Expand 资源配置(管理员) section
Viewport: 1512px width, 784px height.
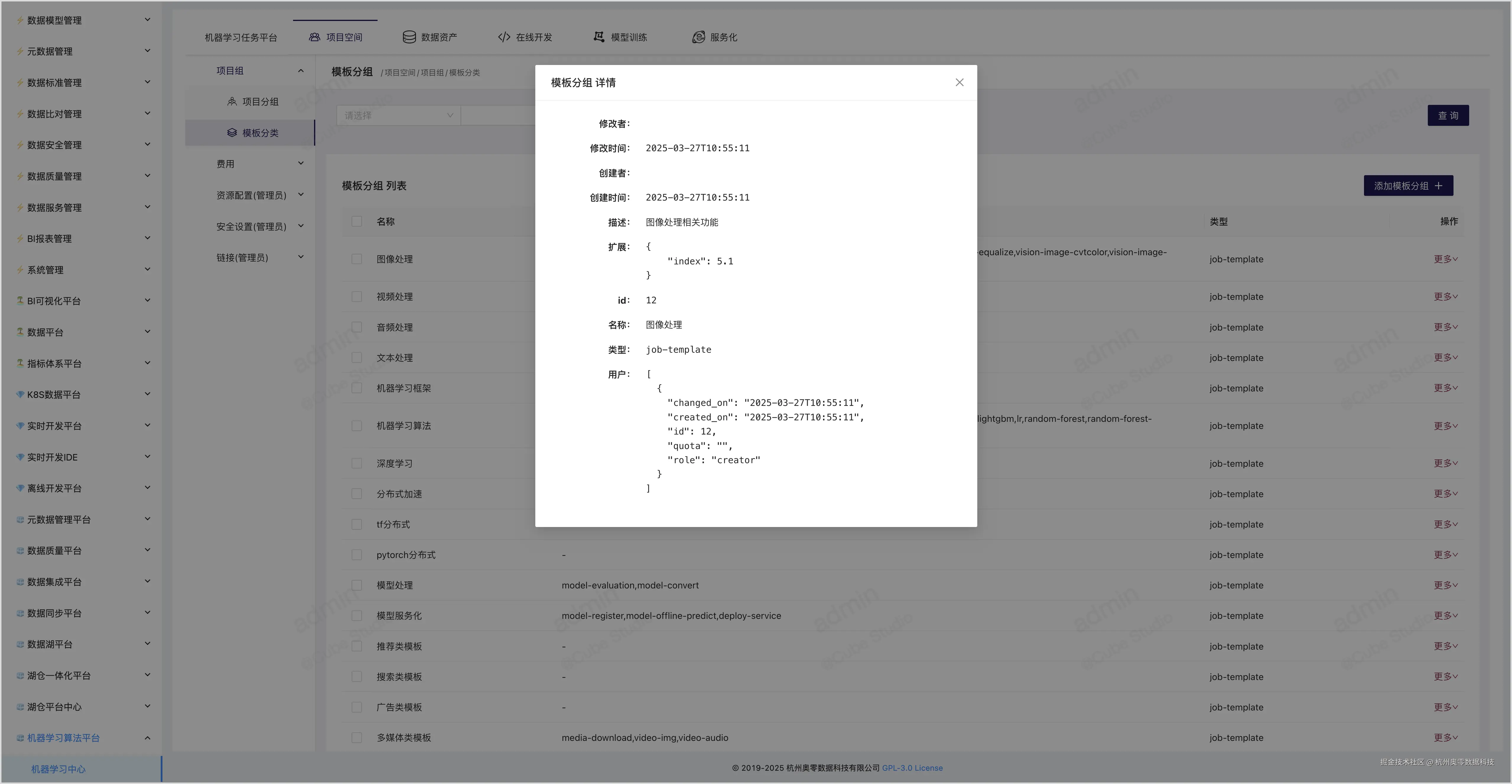coord(258,195)
